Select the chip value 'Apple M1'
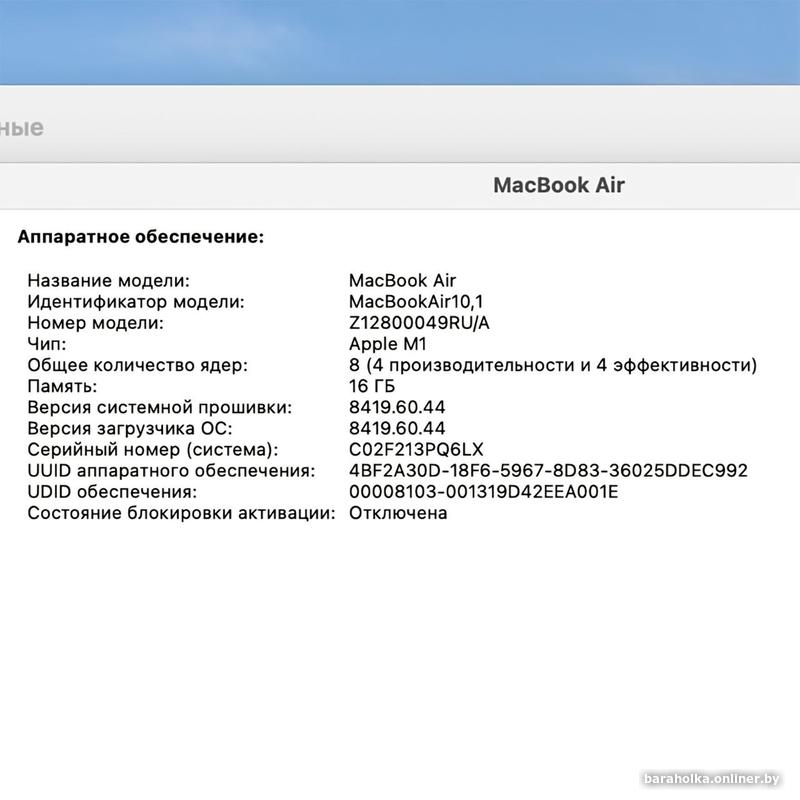The height and width of the screenshot is (800, 800). click(x=388, y=344)
